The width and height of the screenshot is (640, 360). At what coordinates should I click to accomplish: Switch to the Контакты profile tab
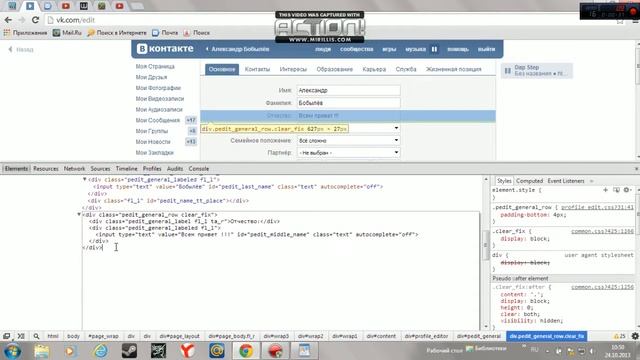click(x=257, y=69)
